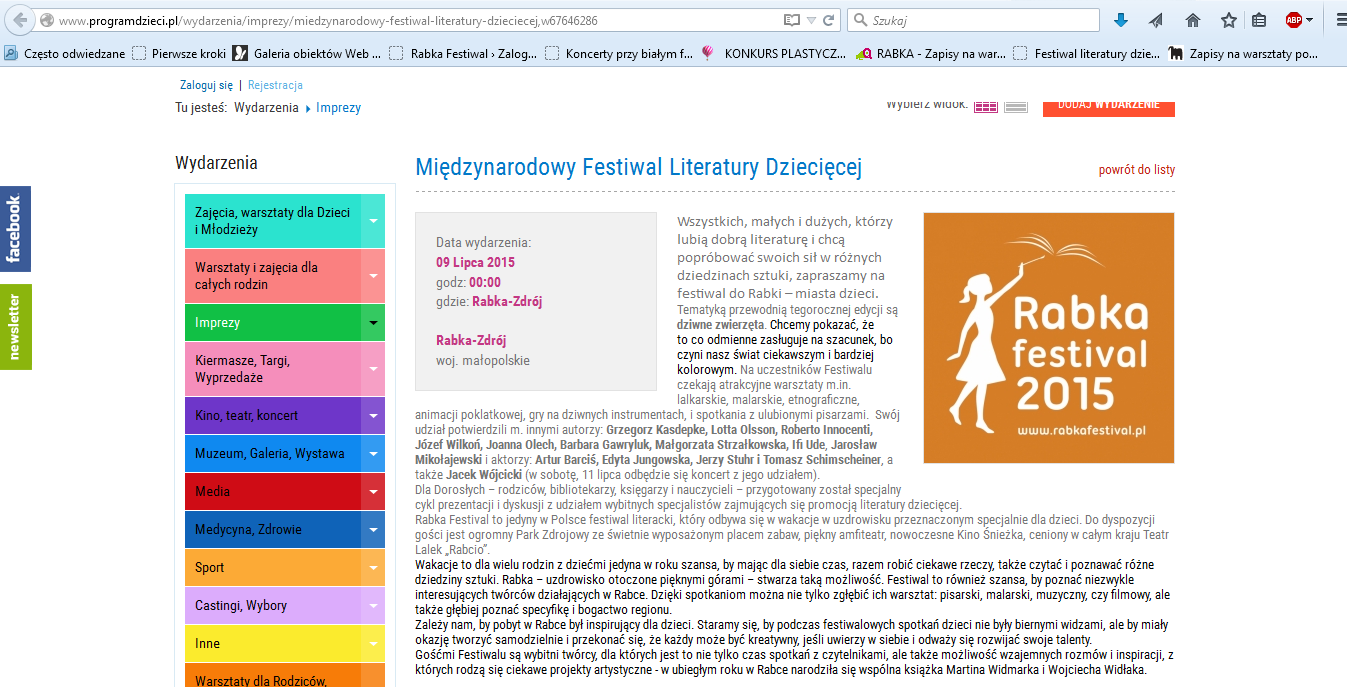Expand the Zajęcia, warsztaty dla Dzieci arrow
Screen dimensions: 1347x687
pyautogui.click(x=373, y=221)
